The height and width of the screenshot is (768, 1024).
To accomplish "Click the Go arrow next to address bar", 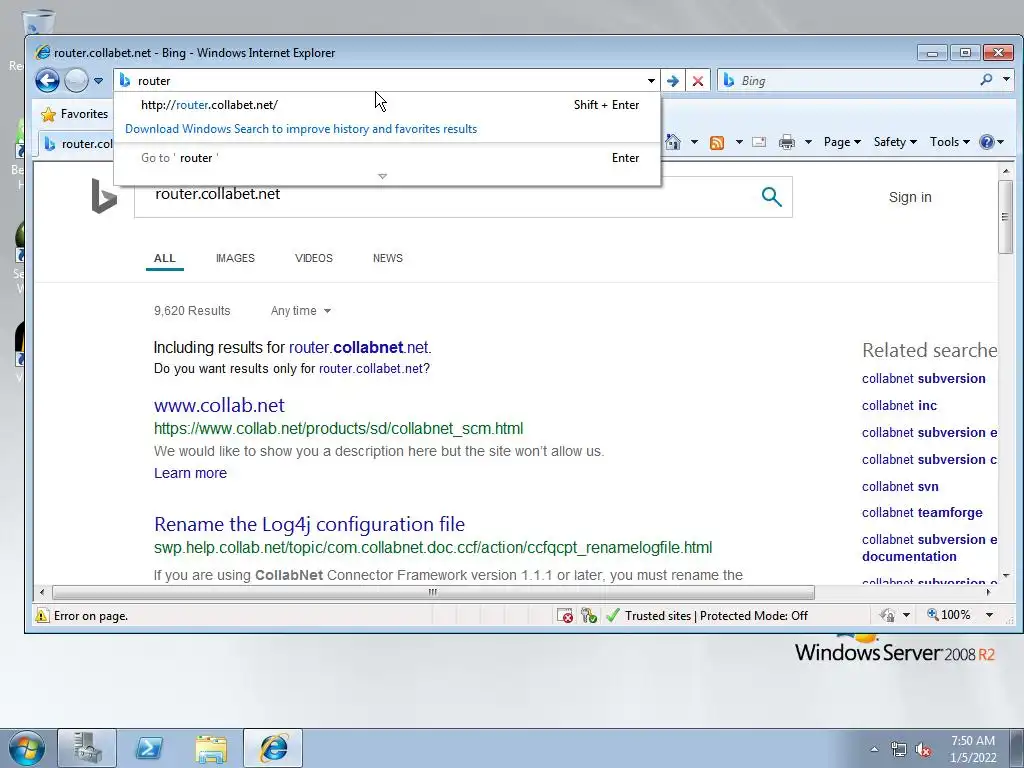I will point(672,81).
